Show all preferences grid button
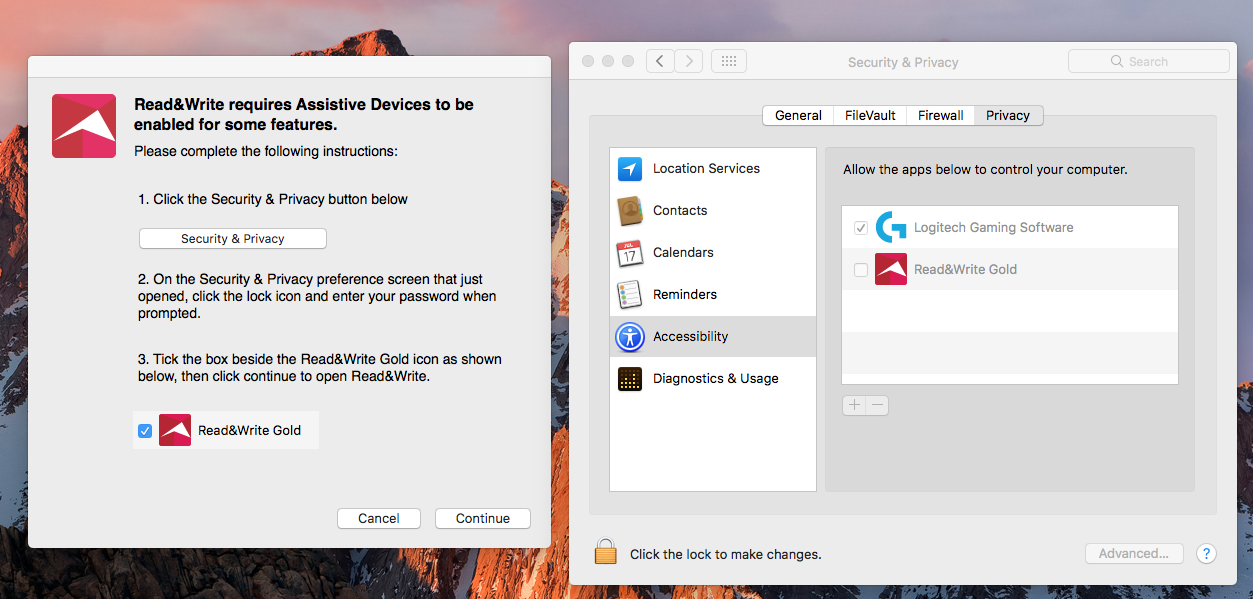The width and height of the screenshot is (1253, 599). [x=728, y=61]
